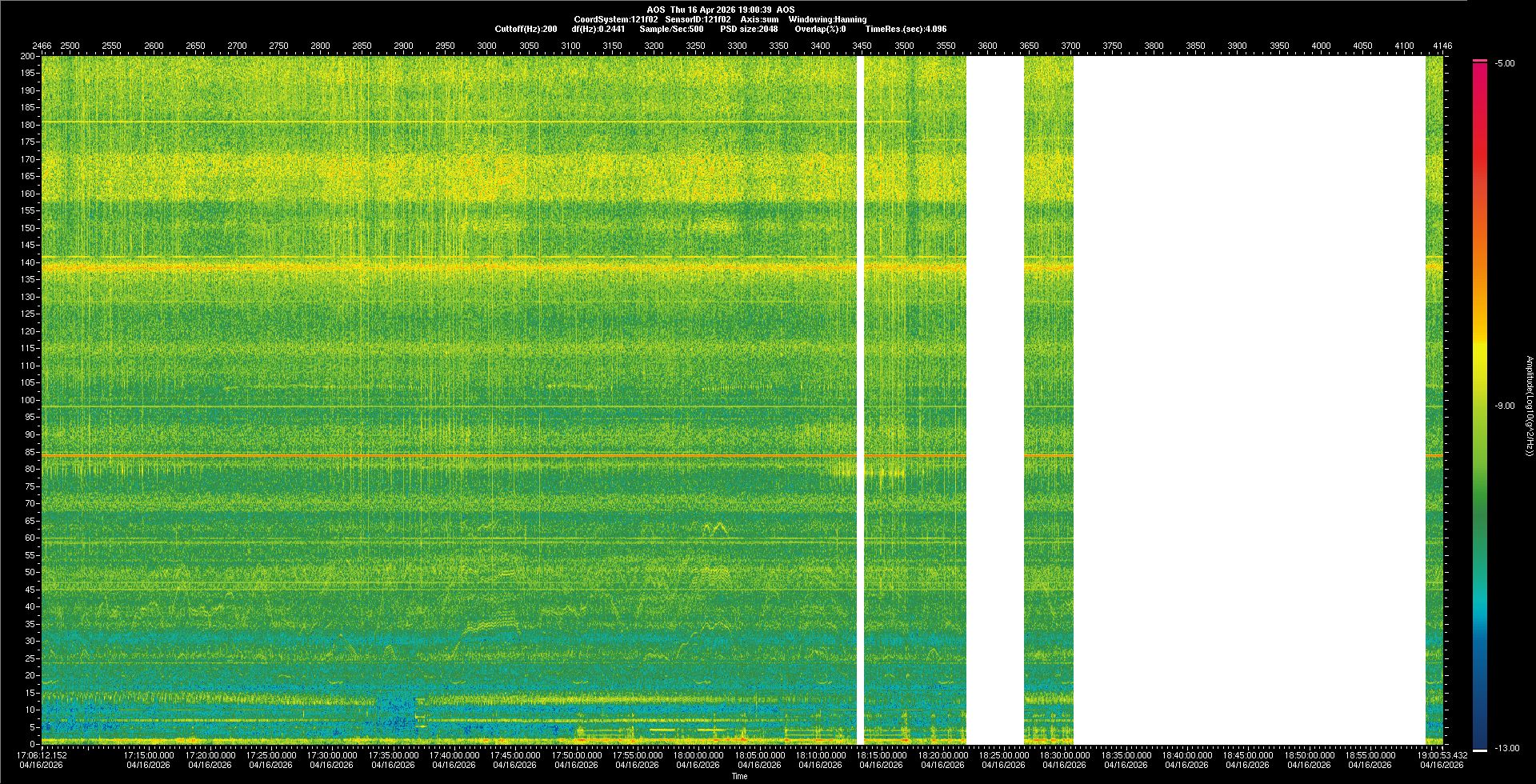This screenshot has height=784, width=1536.
Task: Click the Windowing:Hanning header text
Action: coord(827,19)
